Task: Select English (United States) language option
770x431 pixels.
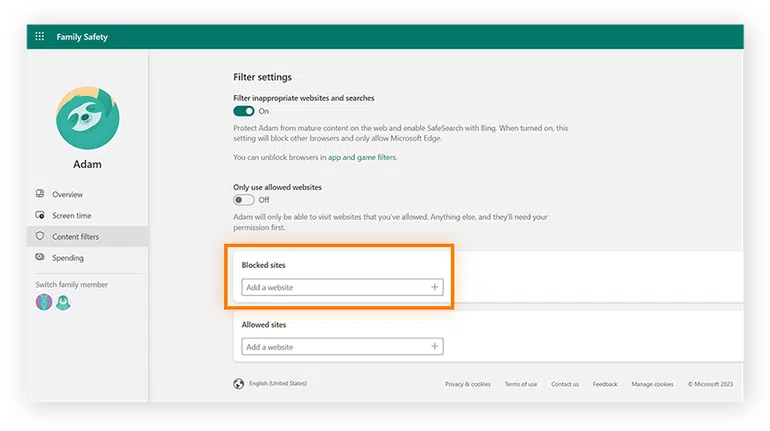Action: (278, 384)
